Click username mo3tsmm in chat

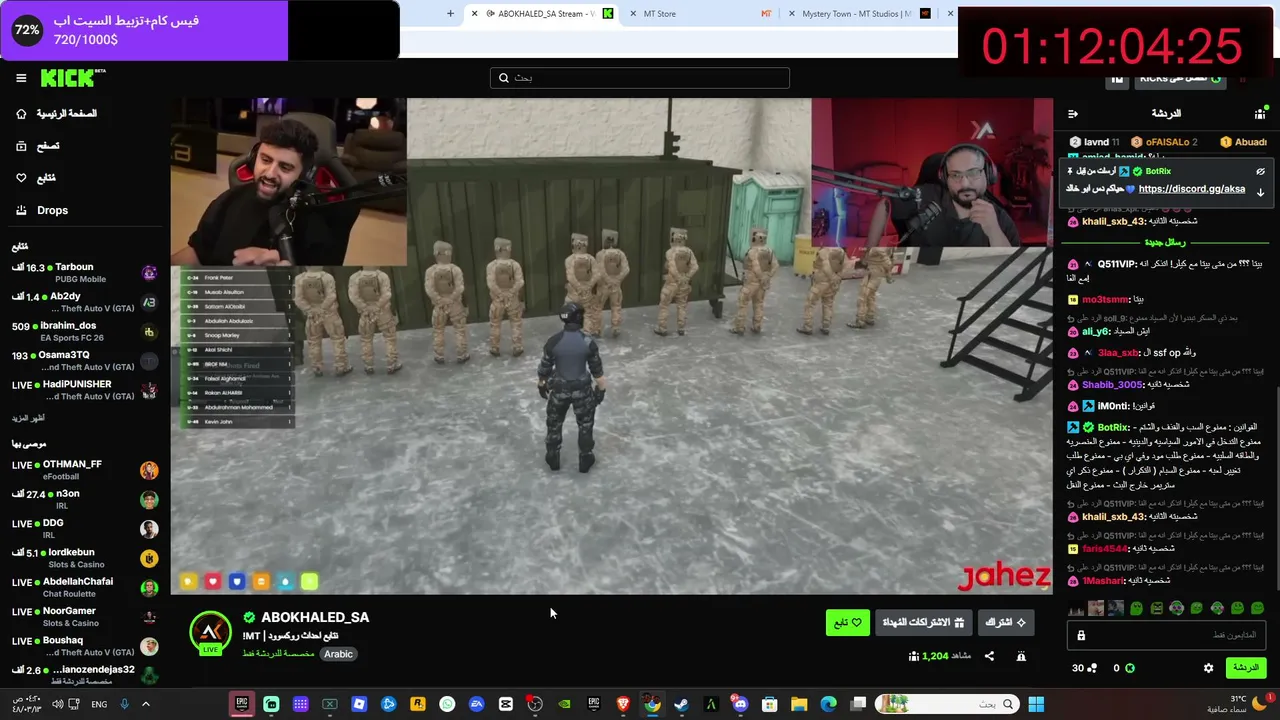point(1105,299)
